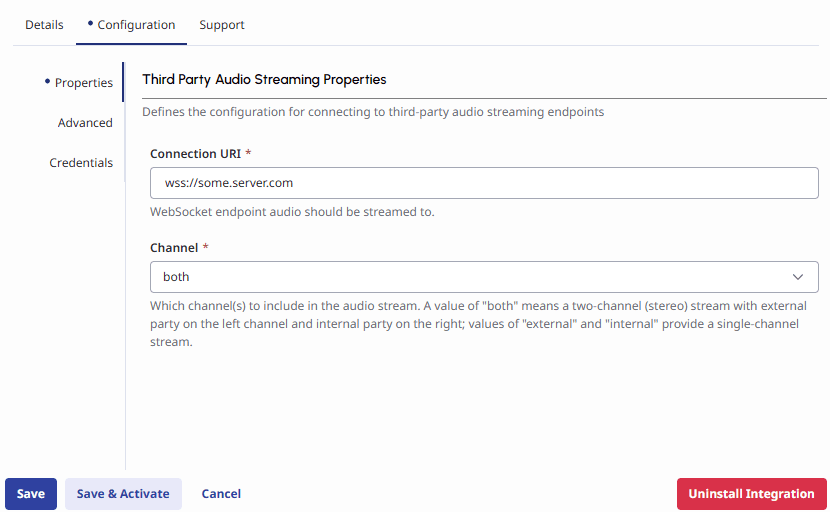This screenshot has height=512, width=830.
Task: Open the Support tab
Action: (222, 25)
